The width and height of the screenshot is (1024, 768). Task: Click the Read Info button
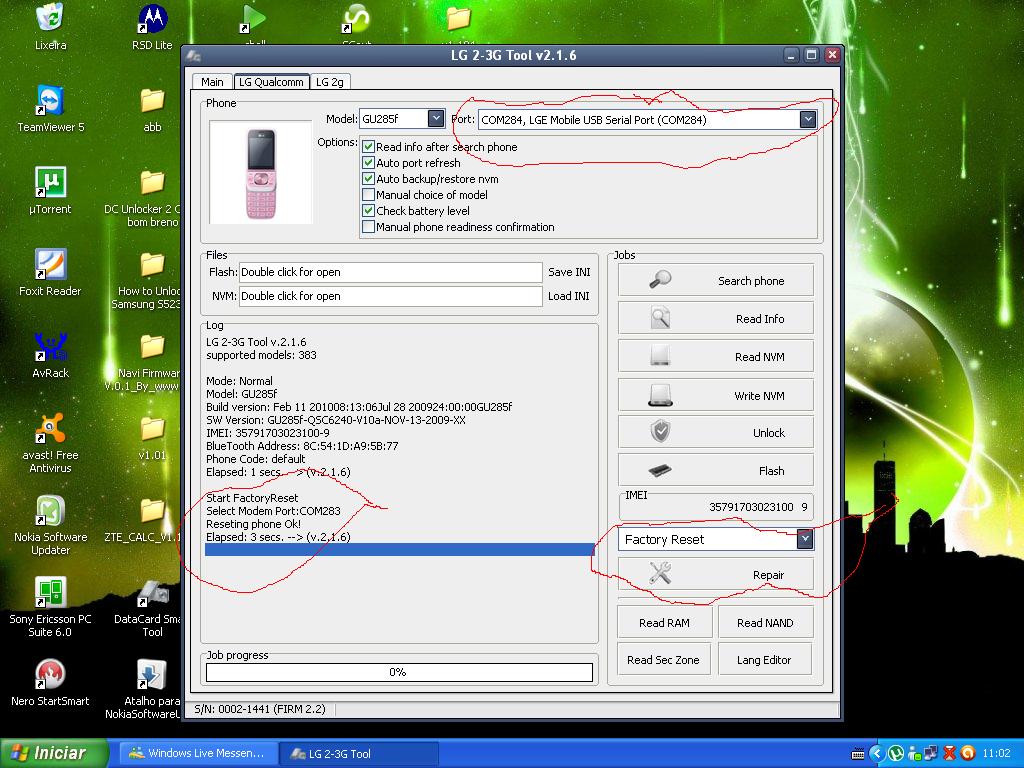[x=716, y=318]
